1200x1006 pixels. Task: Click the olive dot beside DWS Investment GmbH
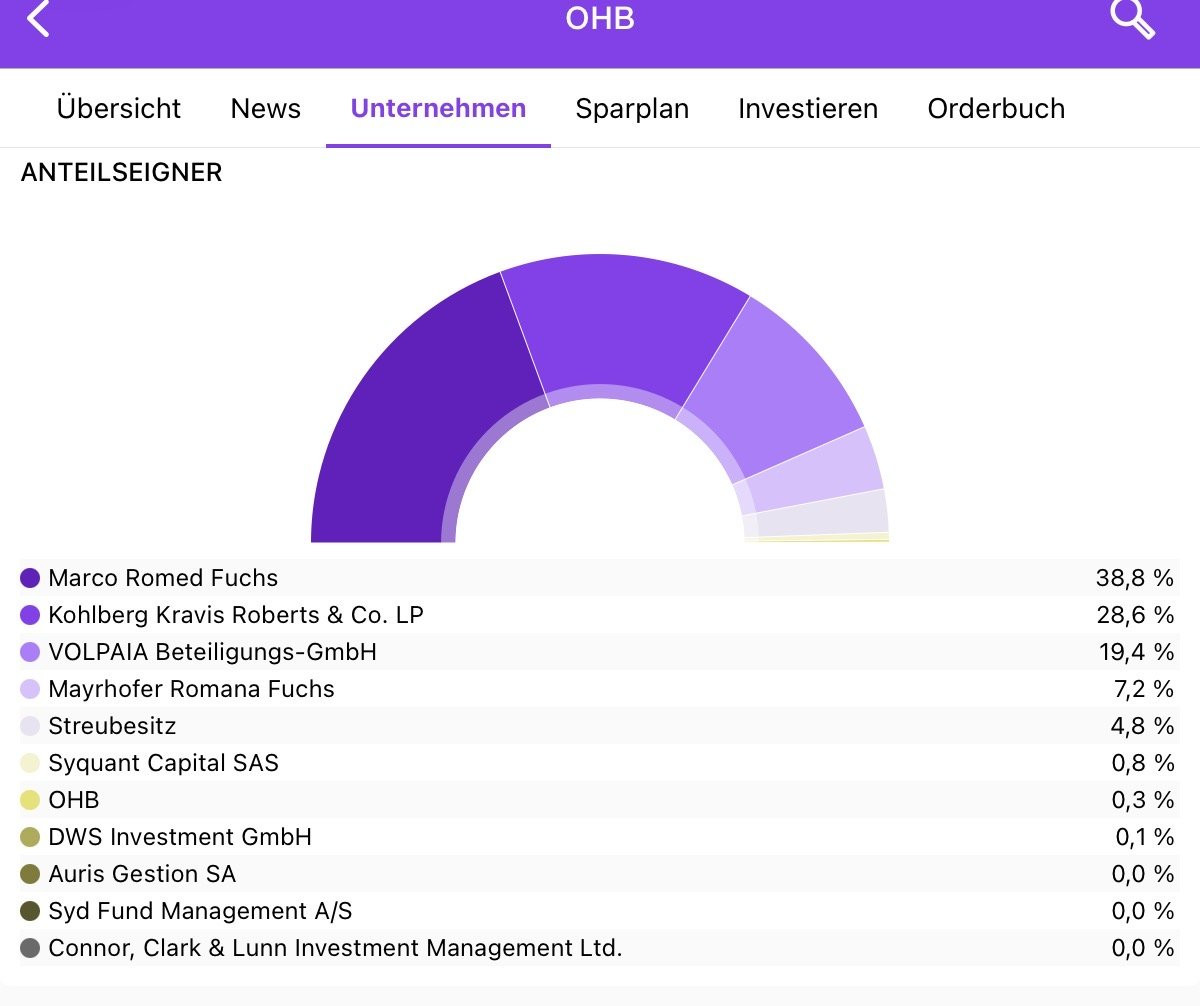click(x=28, y=837)
